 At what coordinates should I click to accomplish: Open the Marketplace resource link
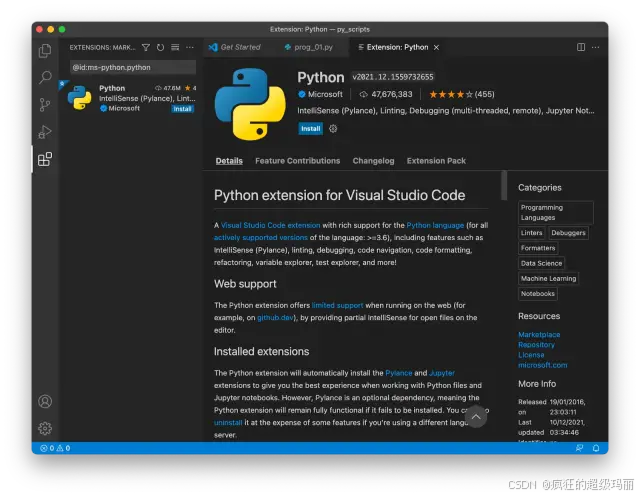pos(539,335)
